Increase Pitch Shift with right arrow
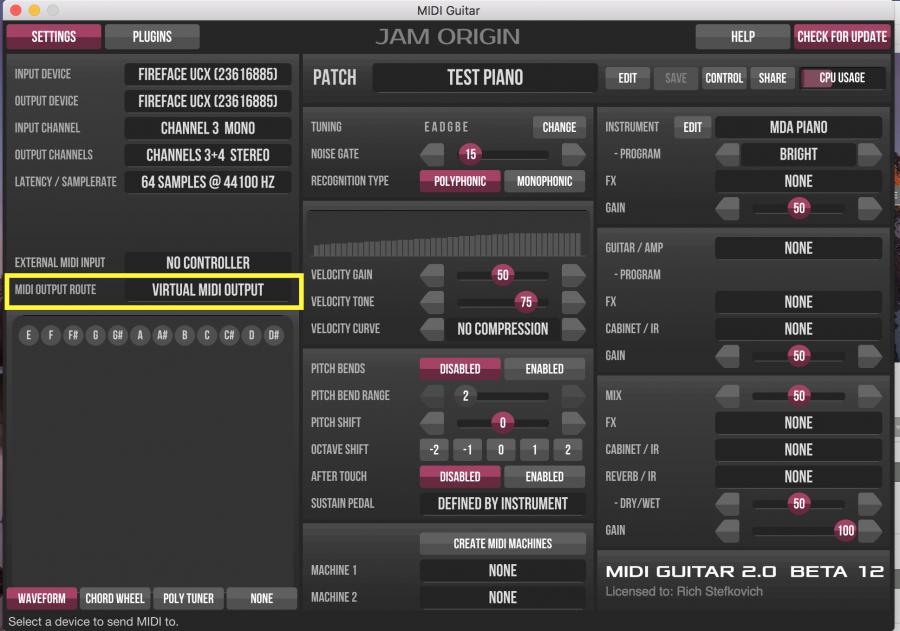Image resolution: width=900 pixels, height=631 pixels. pyautogui.click(x=573, y=423)
